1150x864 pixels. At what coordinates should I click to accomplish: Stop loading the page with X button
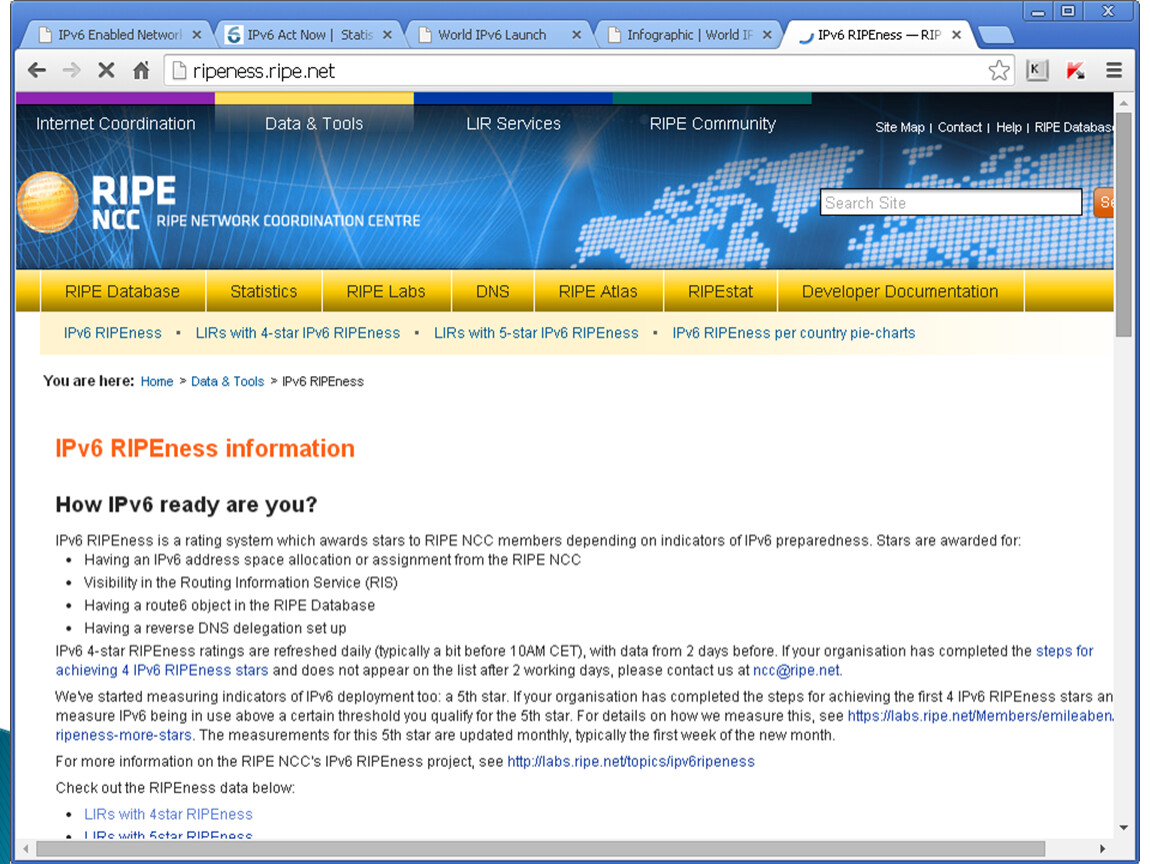coord(106,71)
